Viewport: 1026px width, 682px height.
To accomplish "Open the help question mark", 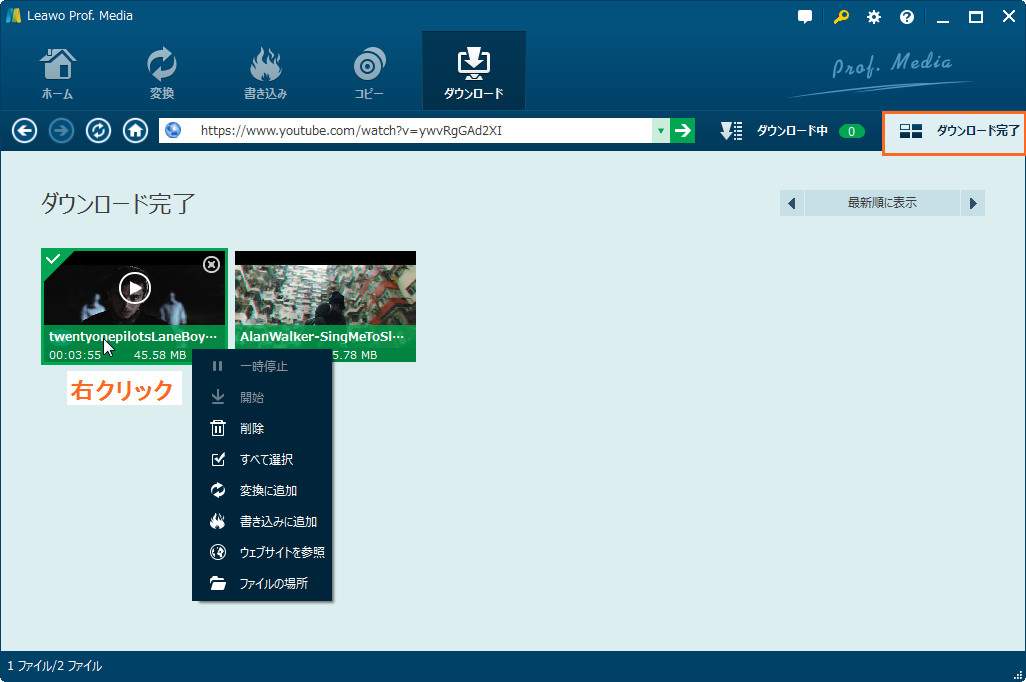I will pyautogui.click(x=907, y=17).
